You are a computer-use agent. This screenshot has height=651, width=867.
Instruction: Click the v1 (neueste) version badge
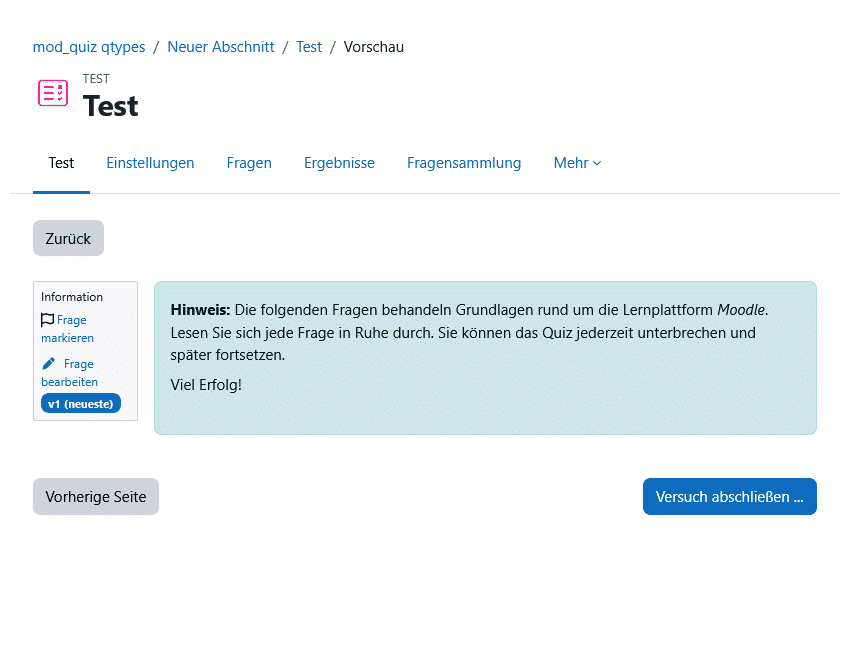81,404
